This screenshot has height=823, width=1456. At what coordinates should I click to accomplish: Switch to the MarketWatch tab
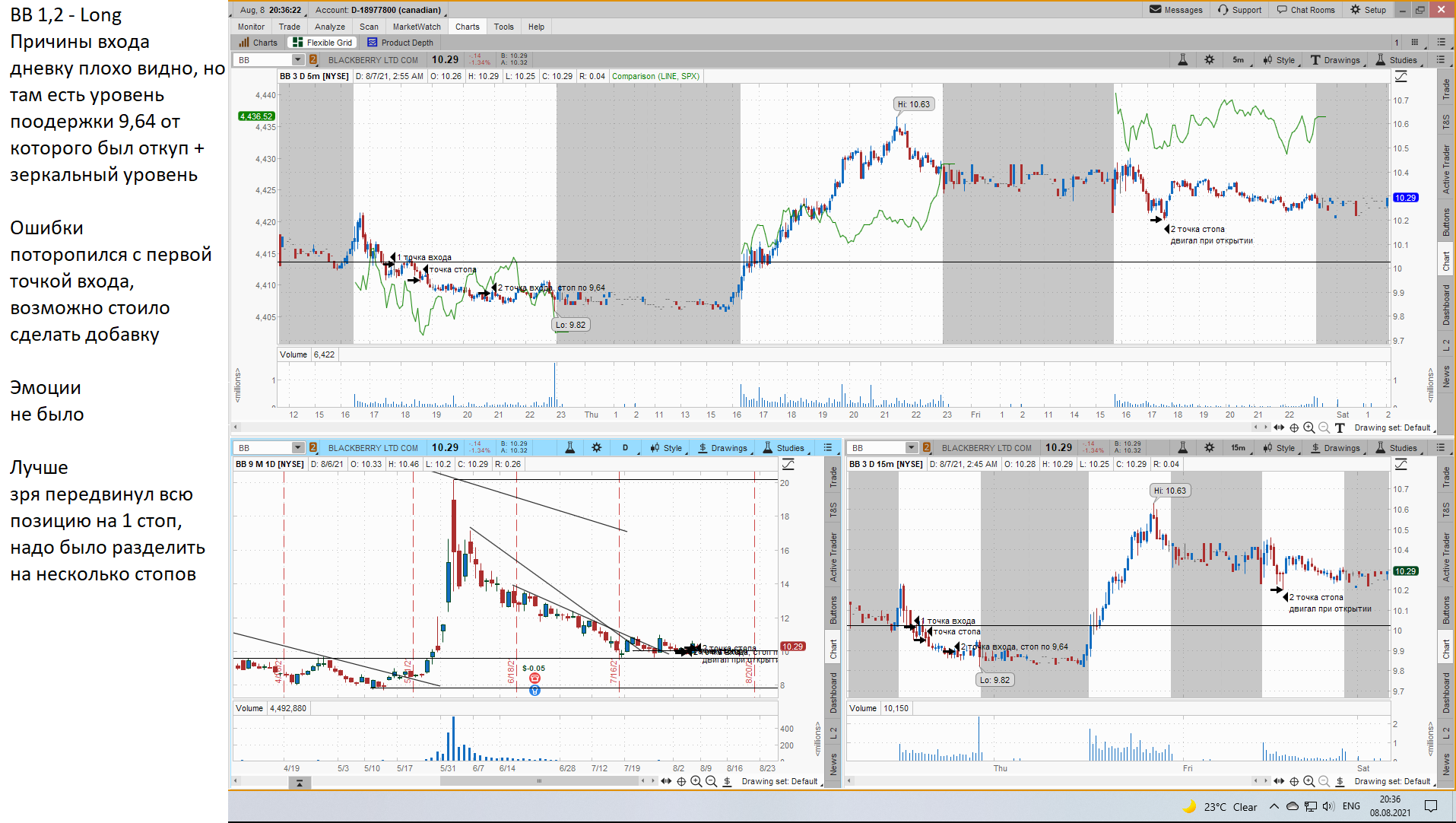416,27
